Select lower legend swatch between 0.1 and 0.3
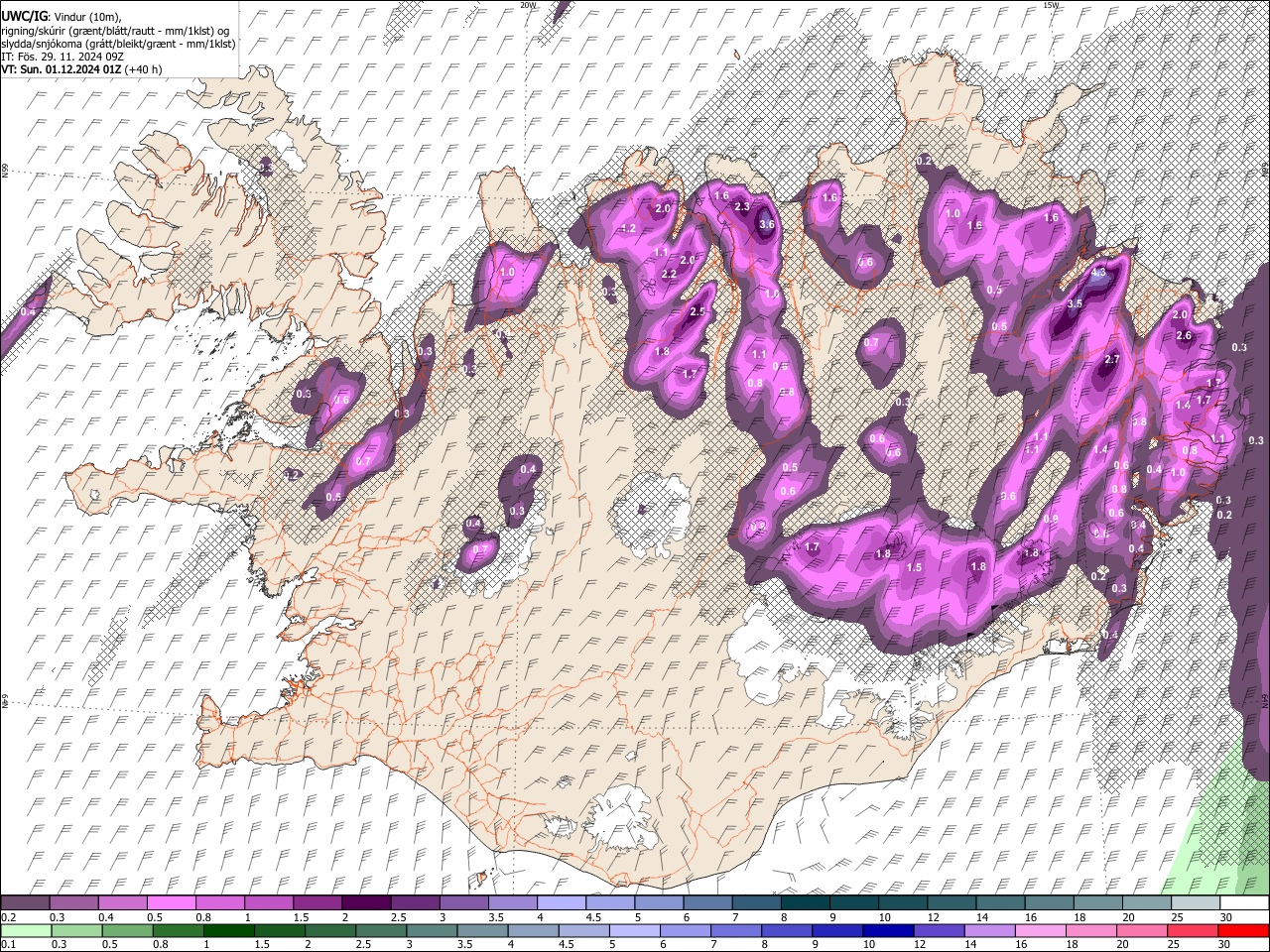 26,930
